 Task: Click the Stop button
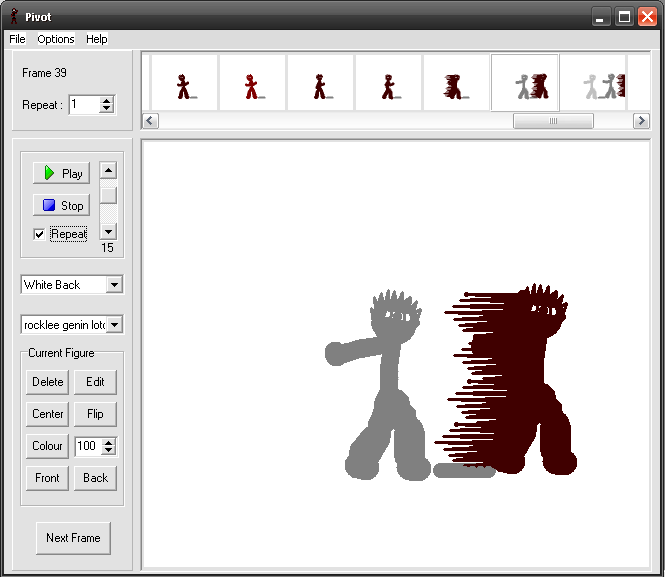61,205
